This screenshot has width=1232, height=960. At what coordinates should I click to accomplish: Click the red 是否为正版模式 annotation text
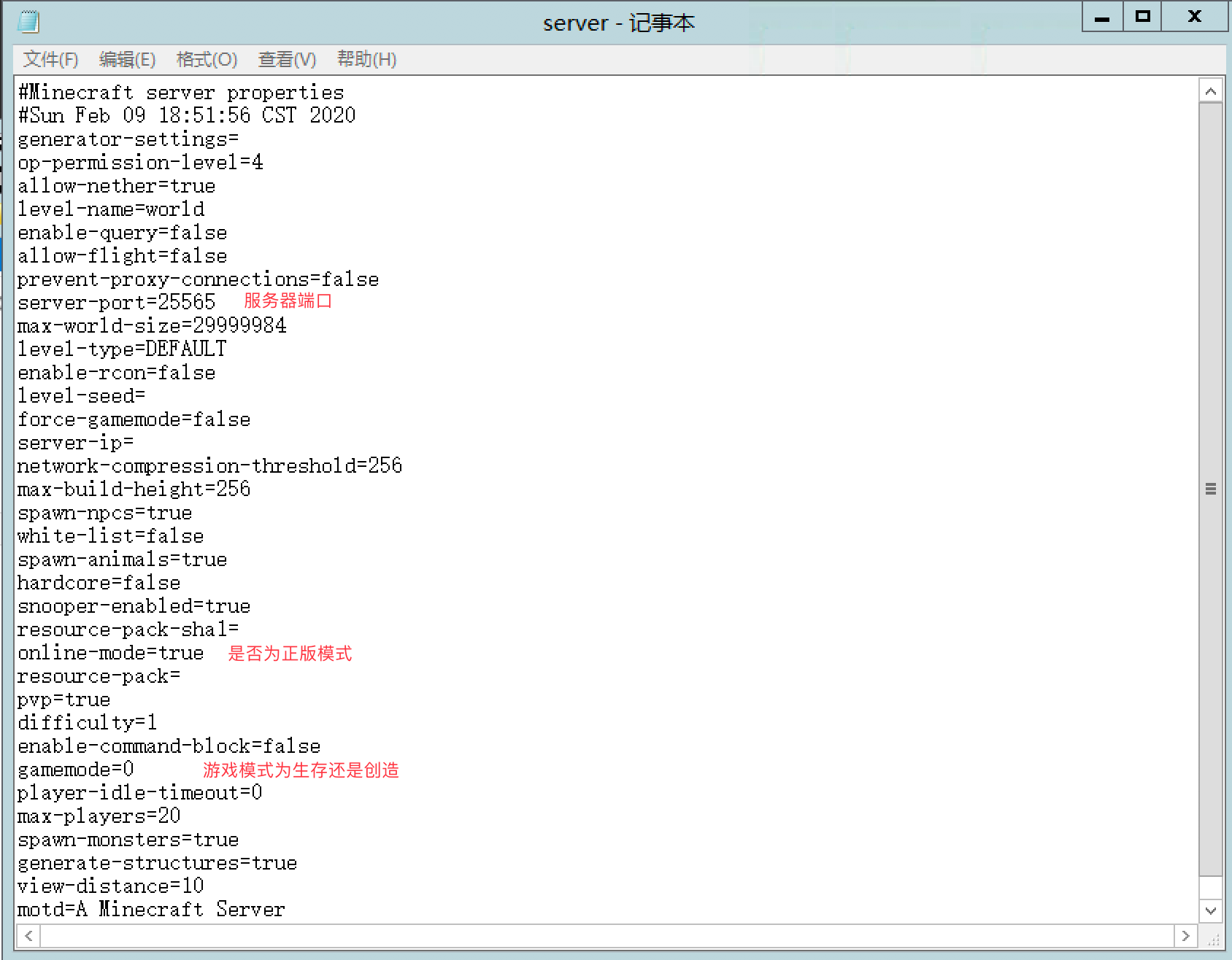click(x=290, y=653)
